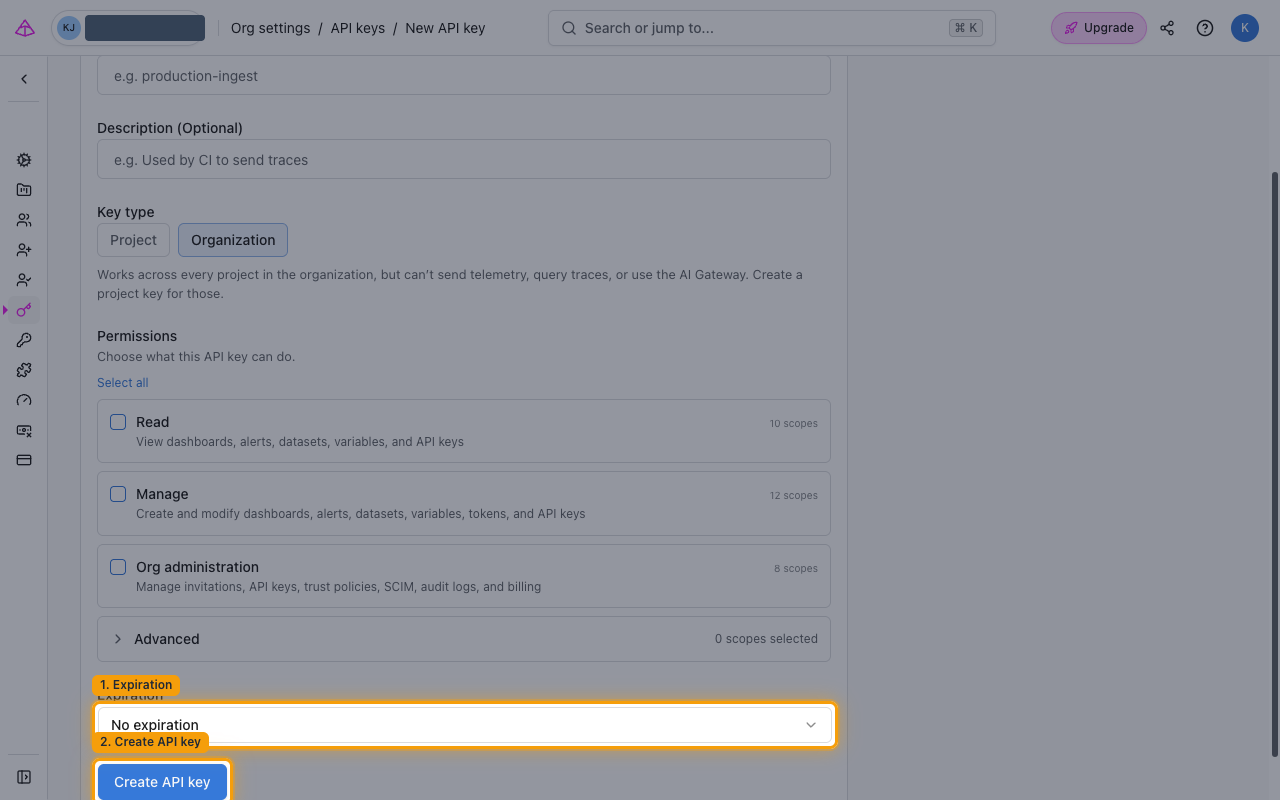The image size is (1280, 800).
Task: Click the Org settings breadcrumb
Action: (270, 28)
